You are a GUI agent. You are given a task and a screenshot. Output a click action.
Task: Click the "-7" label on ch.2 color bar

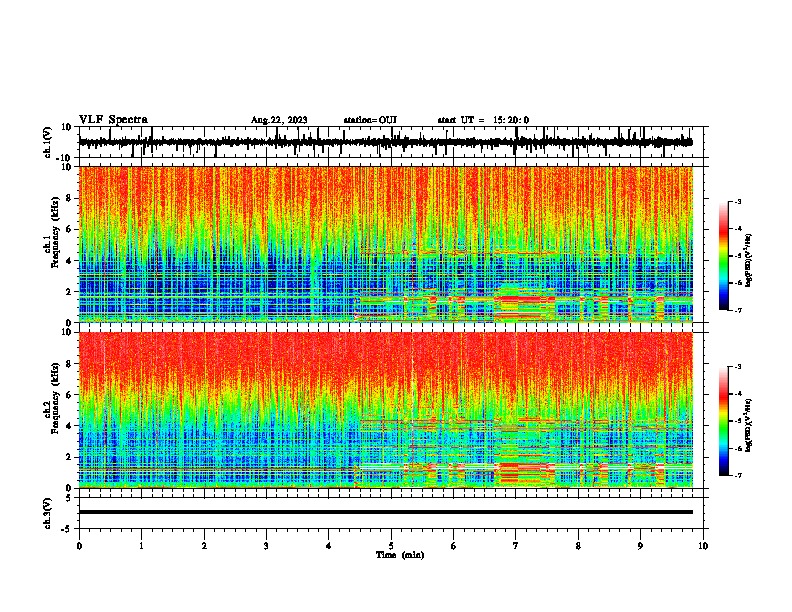(737, 475)
